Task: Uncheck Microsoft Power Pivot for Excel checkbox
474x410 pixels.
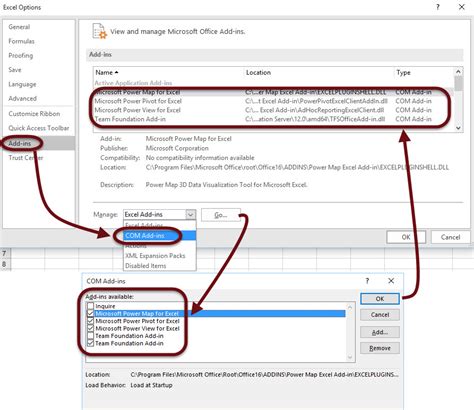Action: coord(90,321)
